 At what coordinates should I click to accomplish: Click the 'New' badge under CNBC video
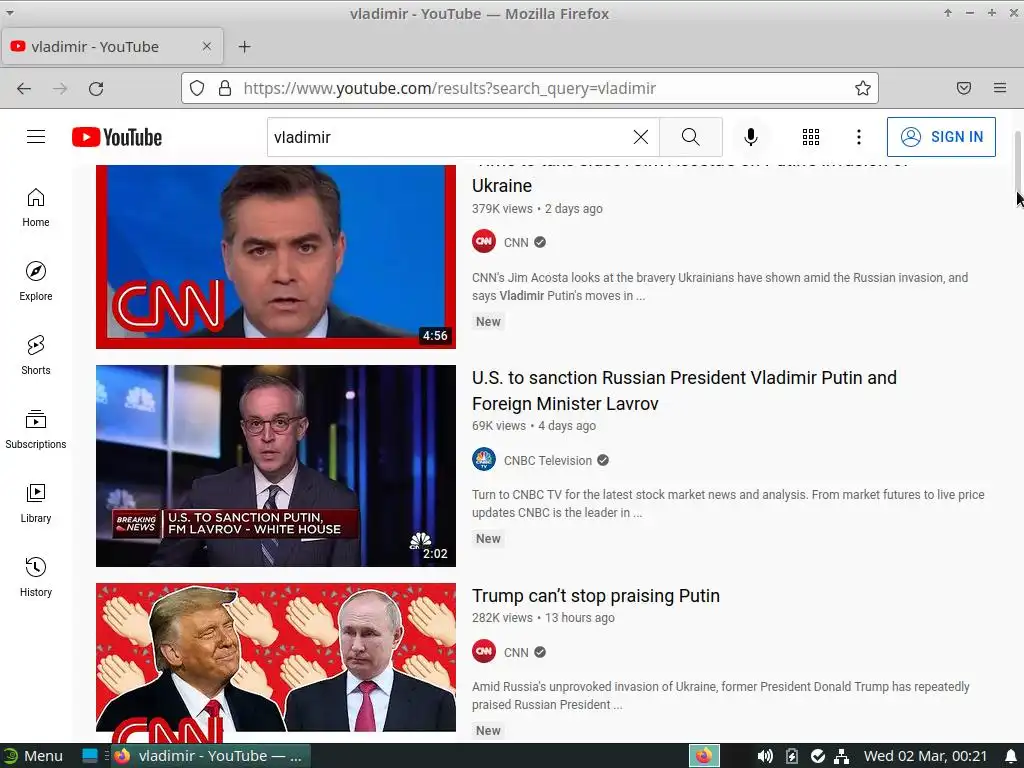coord(488,539)
